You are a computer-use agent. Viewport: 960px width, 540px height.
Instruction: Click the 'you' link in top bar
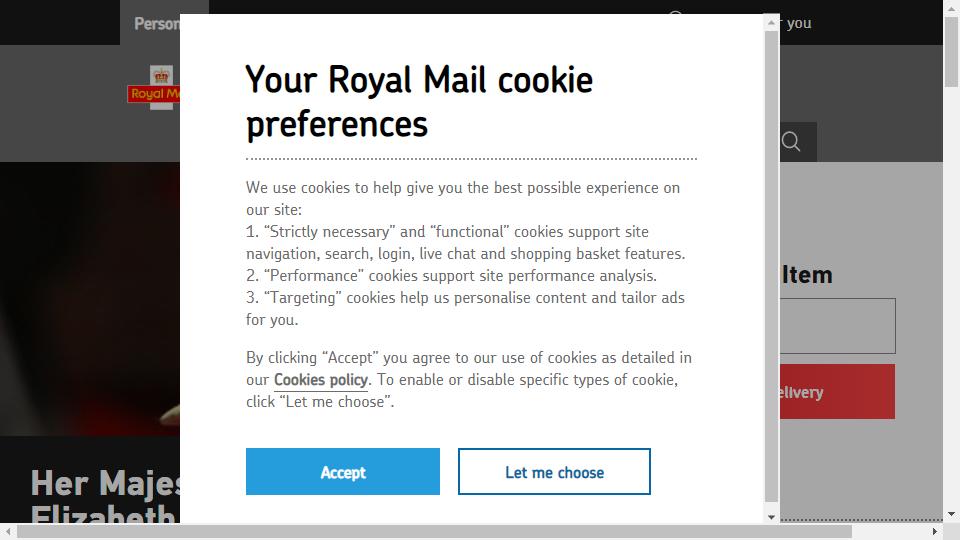click(x=798, y=23)
